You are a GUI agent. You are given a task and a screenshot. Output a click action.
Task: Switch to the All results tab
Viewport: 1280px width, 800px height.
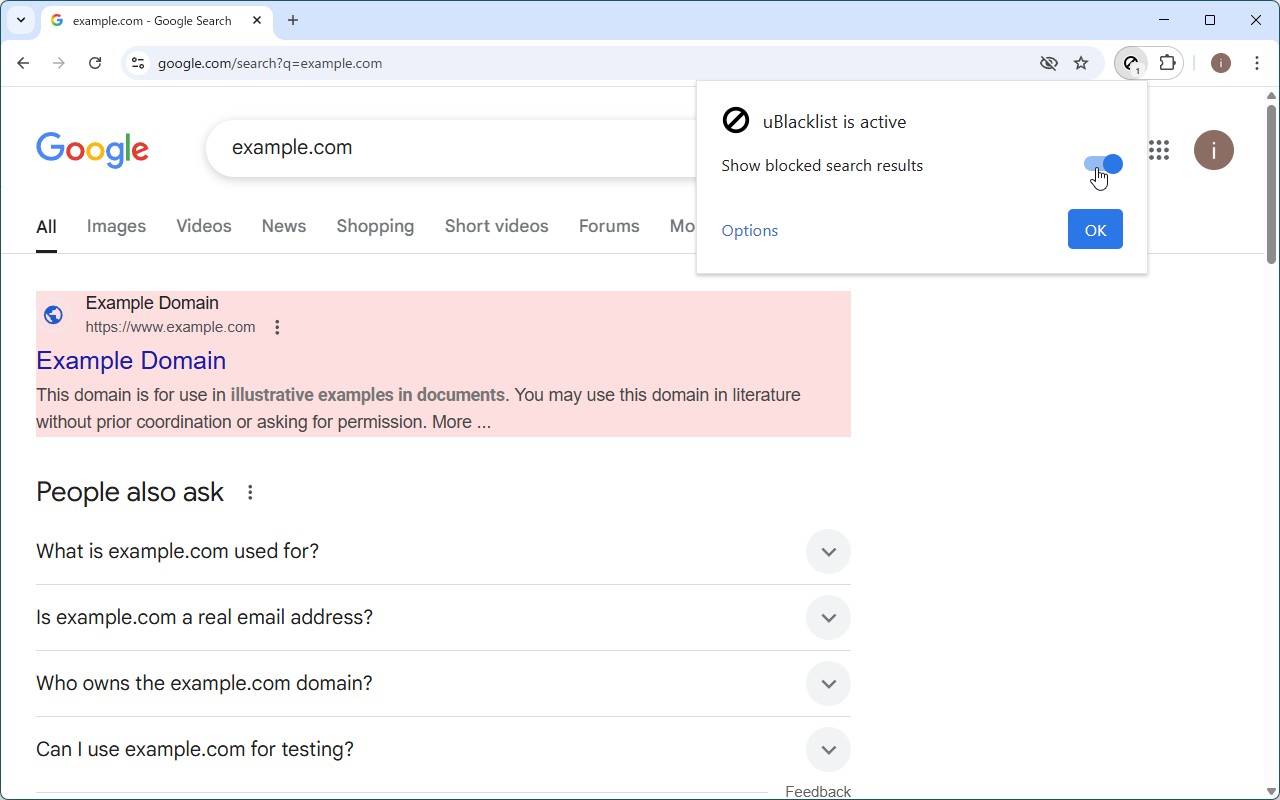click(46, 227)
